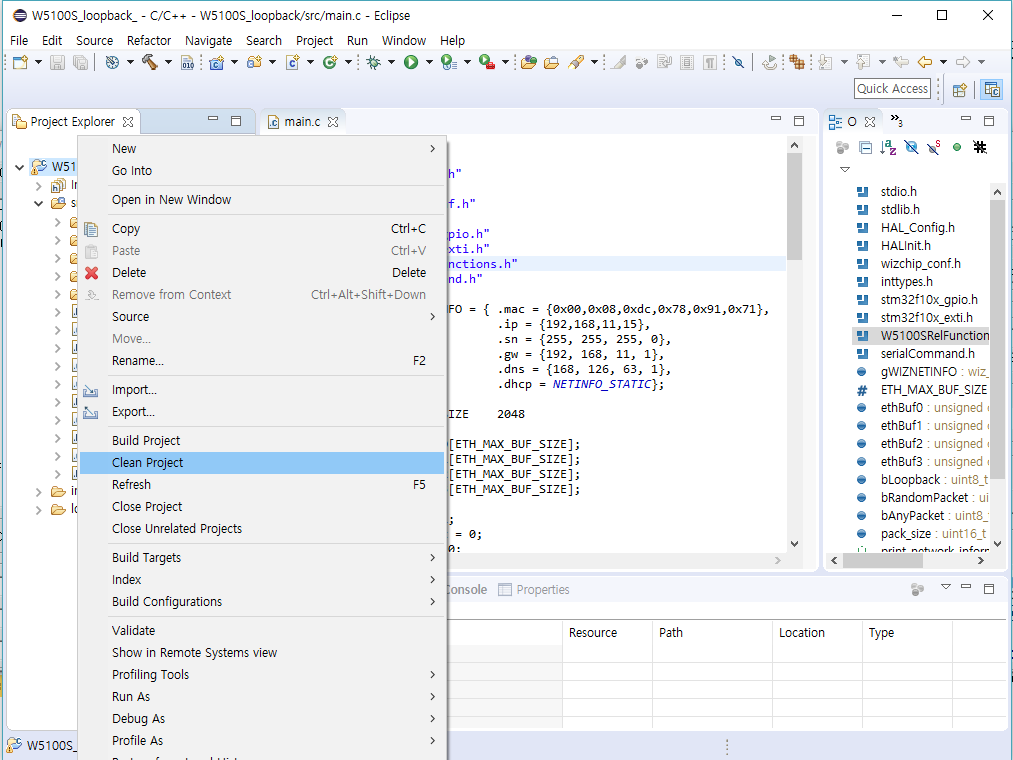Image resolution: width=1013 pixels, height=760 pixels.
Task: Select wizchip_conf.h in the Outline
Action: (921, 264)
